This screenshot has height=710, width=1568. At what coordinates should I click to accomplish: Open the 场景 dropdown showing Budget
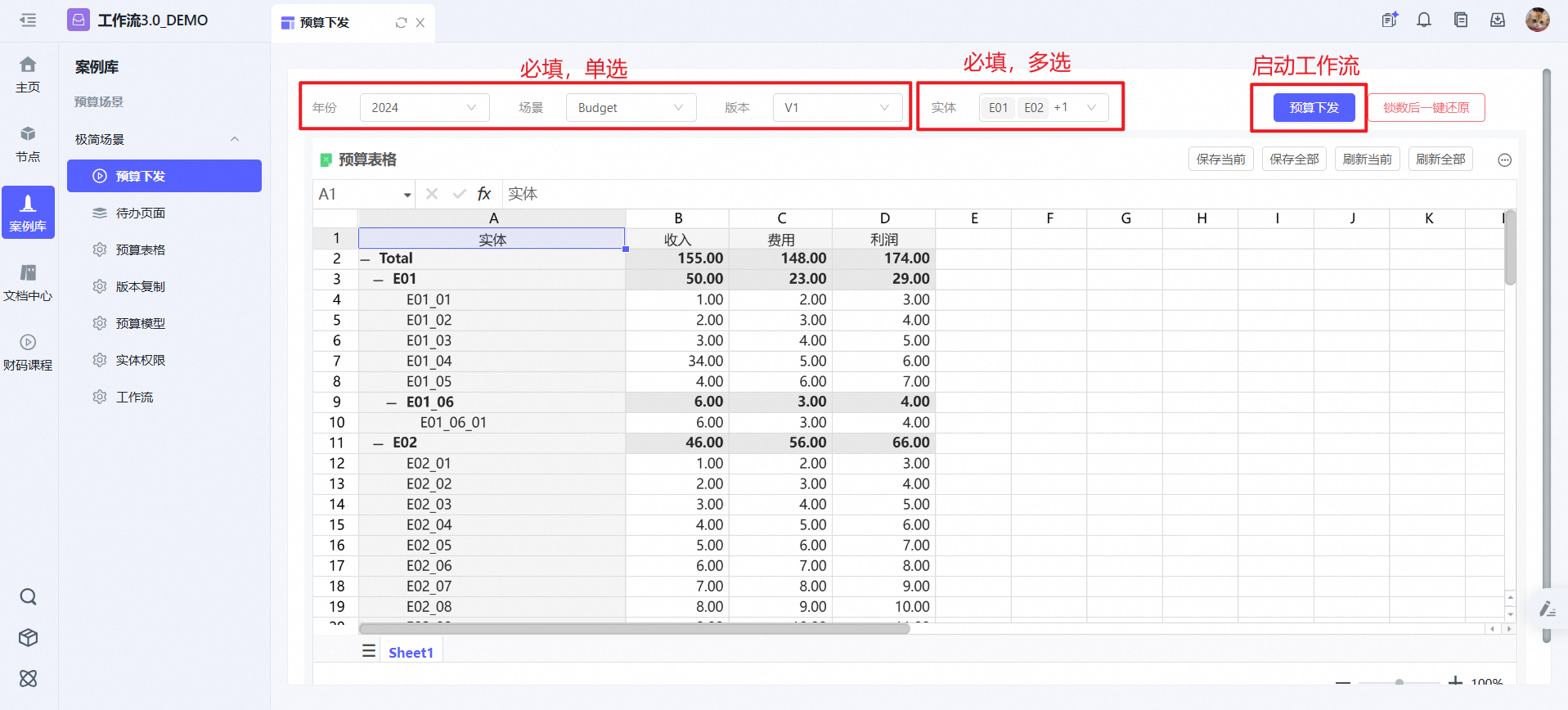coord(630,108)
